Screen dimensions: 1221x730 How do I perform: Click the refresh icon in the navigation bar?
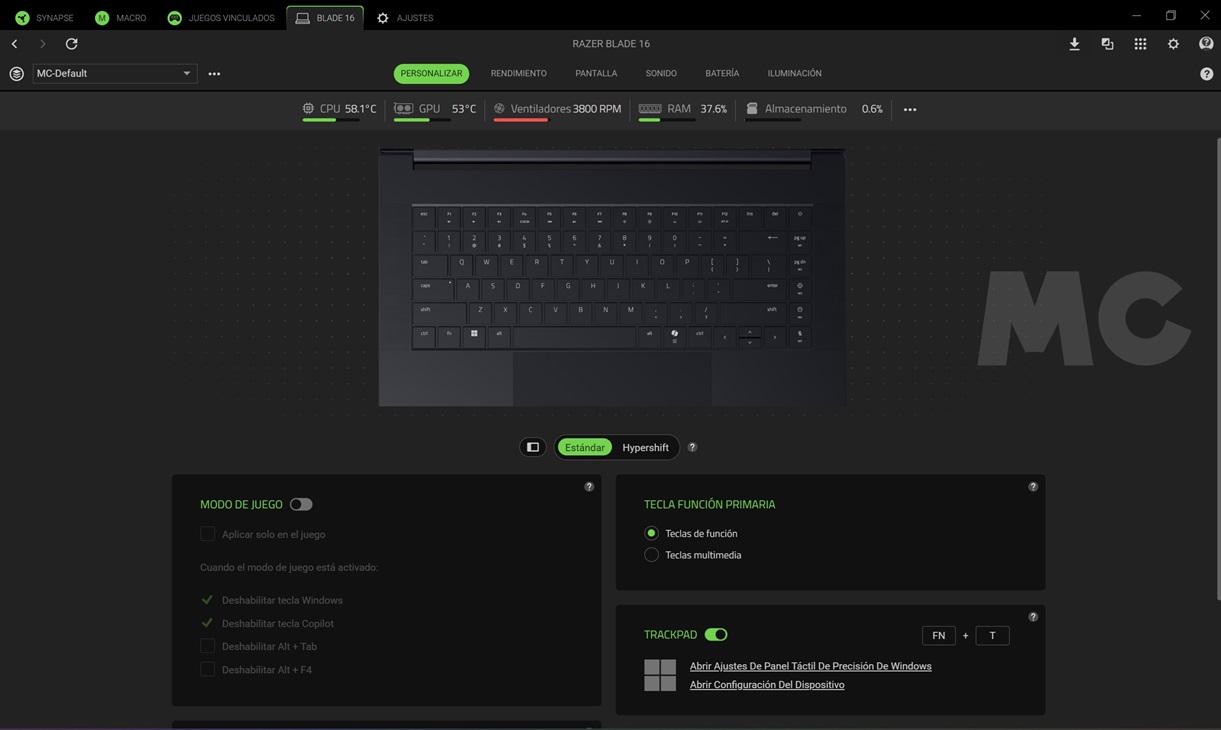coord(71,44)
